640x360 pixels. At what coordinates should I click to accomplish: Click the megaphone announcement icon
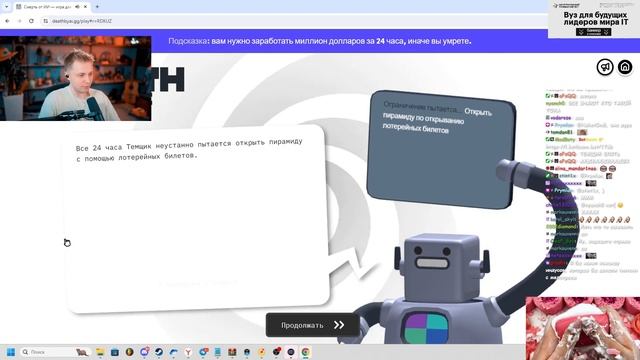coord(605,67)
